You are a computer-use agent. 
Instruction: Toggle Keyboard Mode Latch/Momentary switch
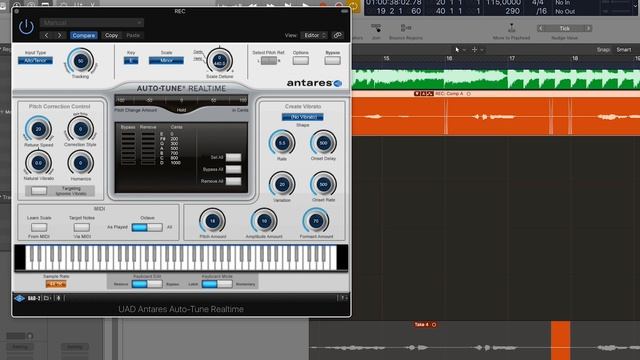coord(217,284)
